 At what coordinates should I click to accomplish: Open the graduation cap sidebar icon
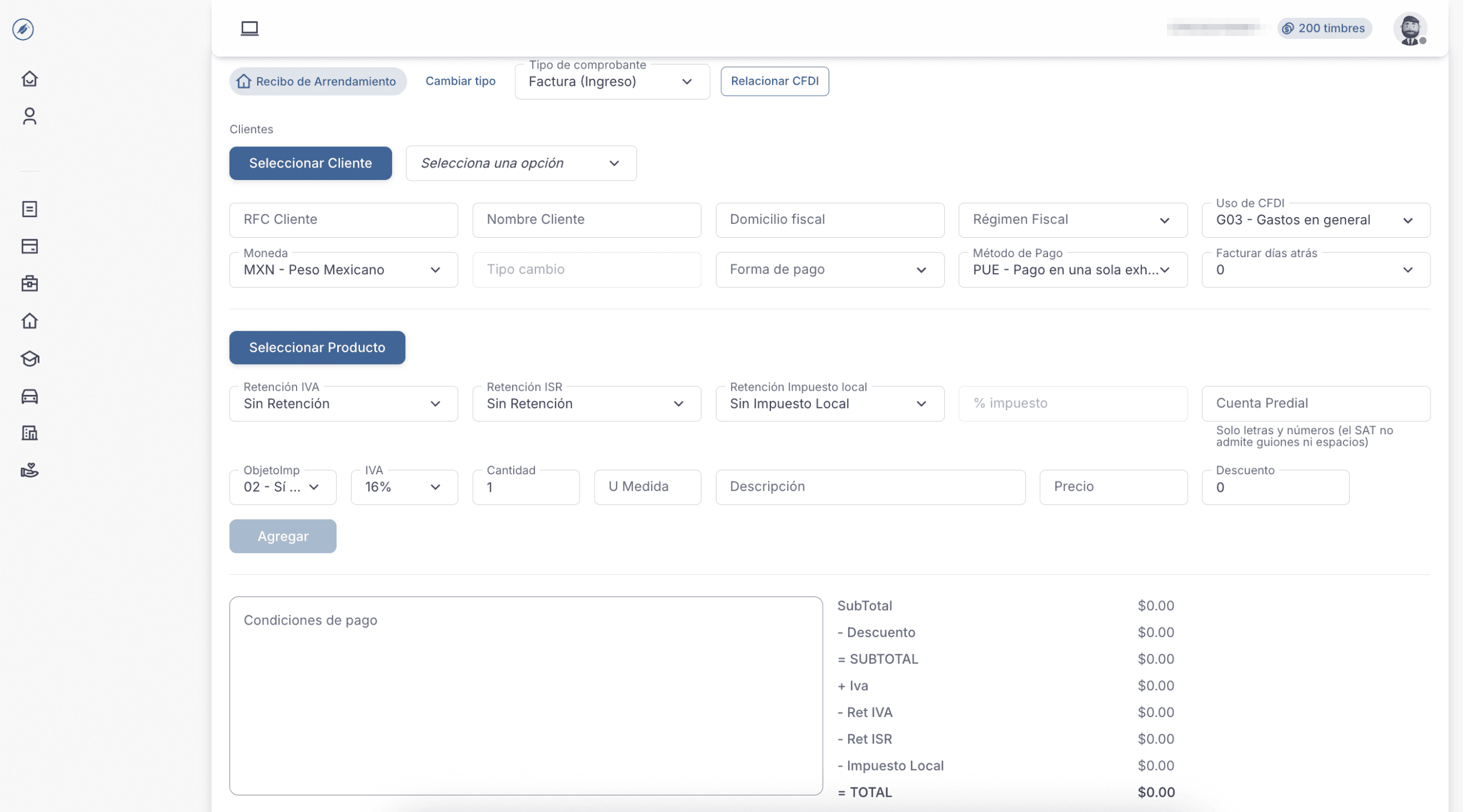[x=30, y=358]
